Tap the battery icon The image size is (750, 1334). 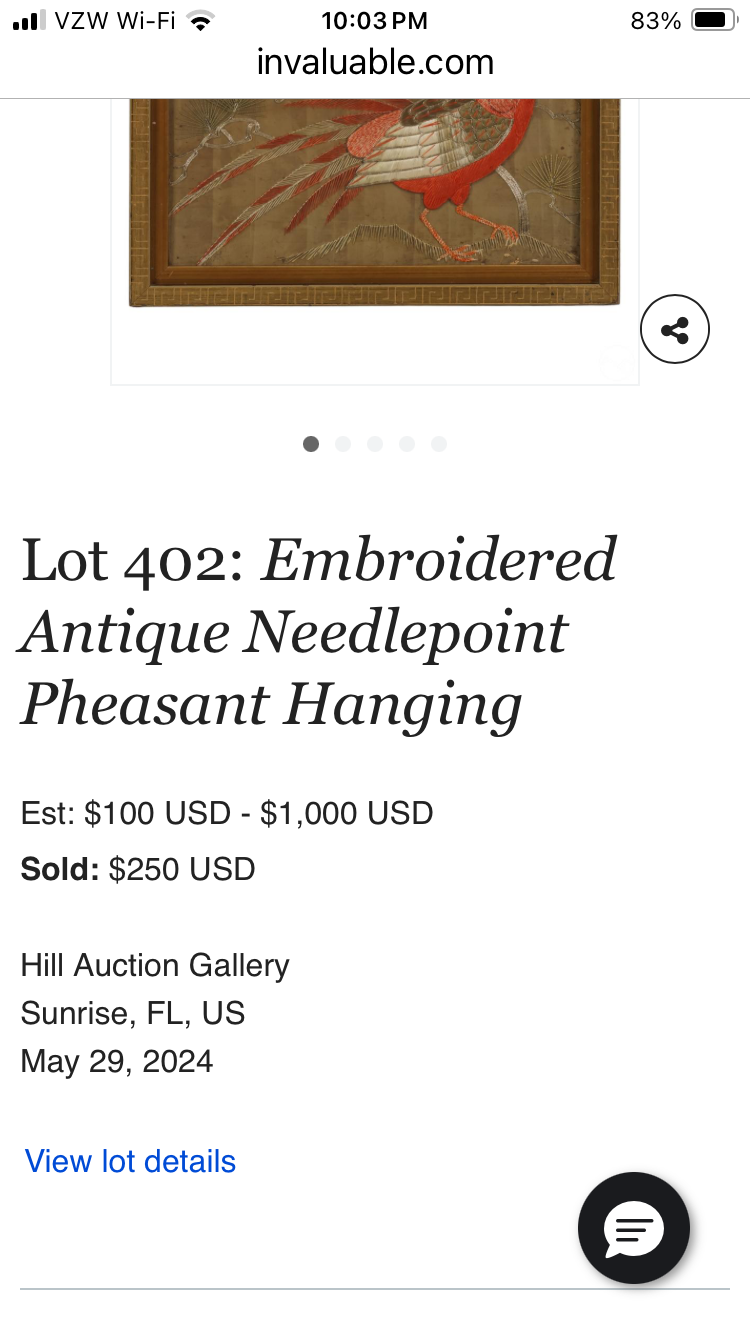tap(714, 21)
